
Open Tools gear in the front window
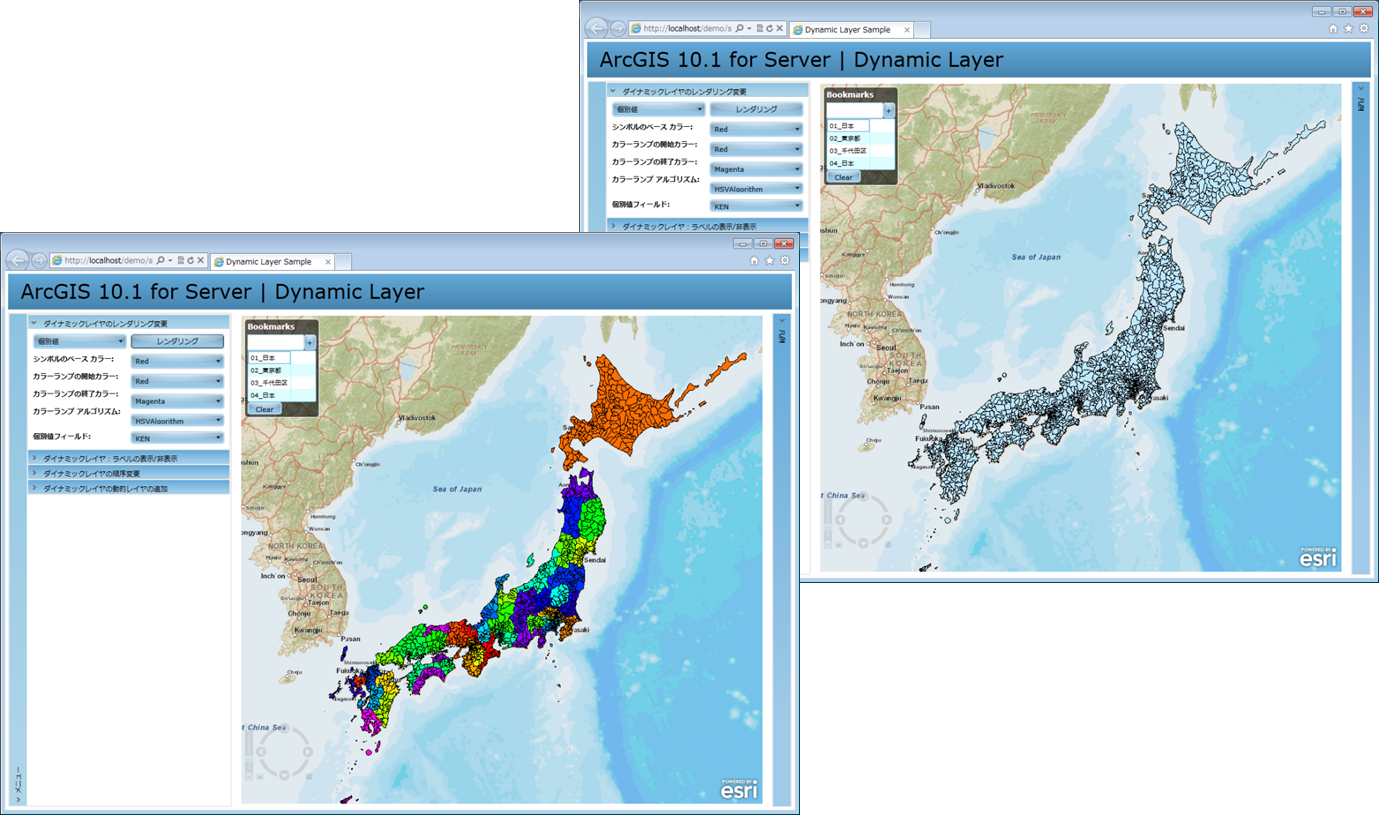click(x=785, y=261)
